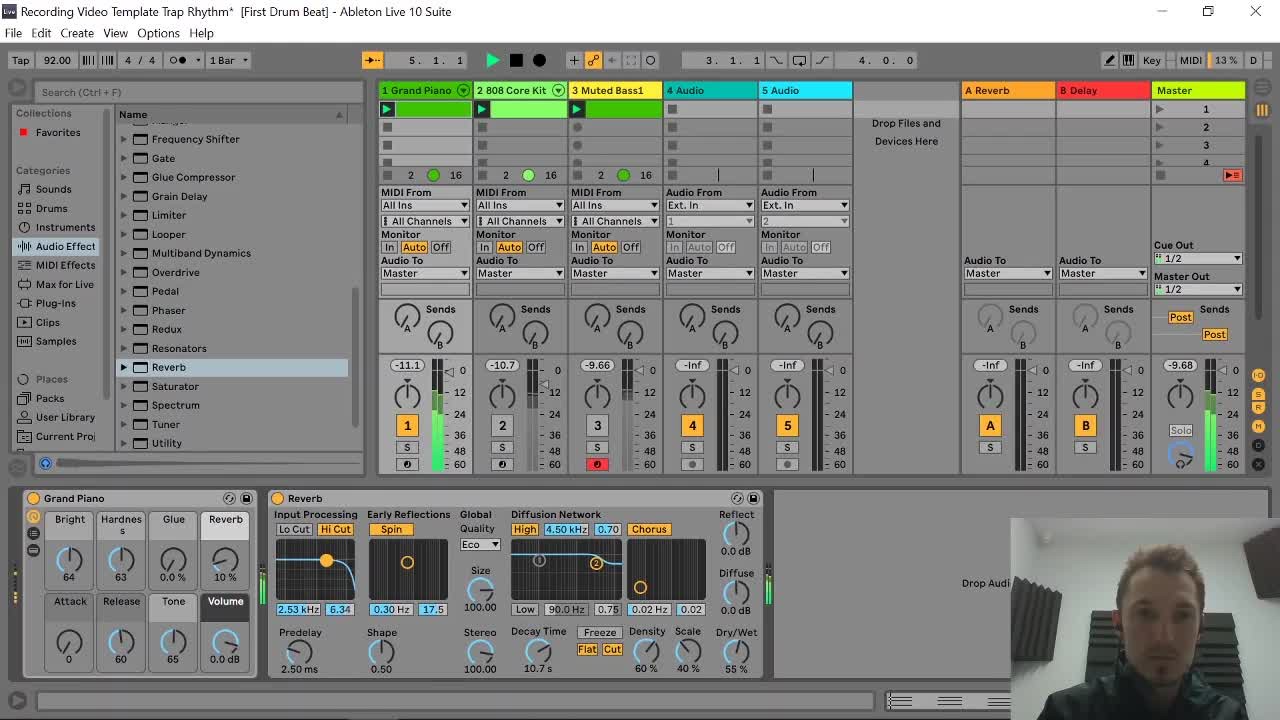Screen dimensions: 1280x720
Task: Open the View menu
Action: coord(115,33)
